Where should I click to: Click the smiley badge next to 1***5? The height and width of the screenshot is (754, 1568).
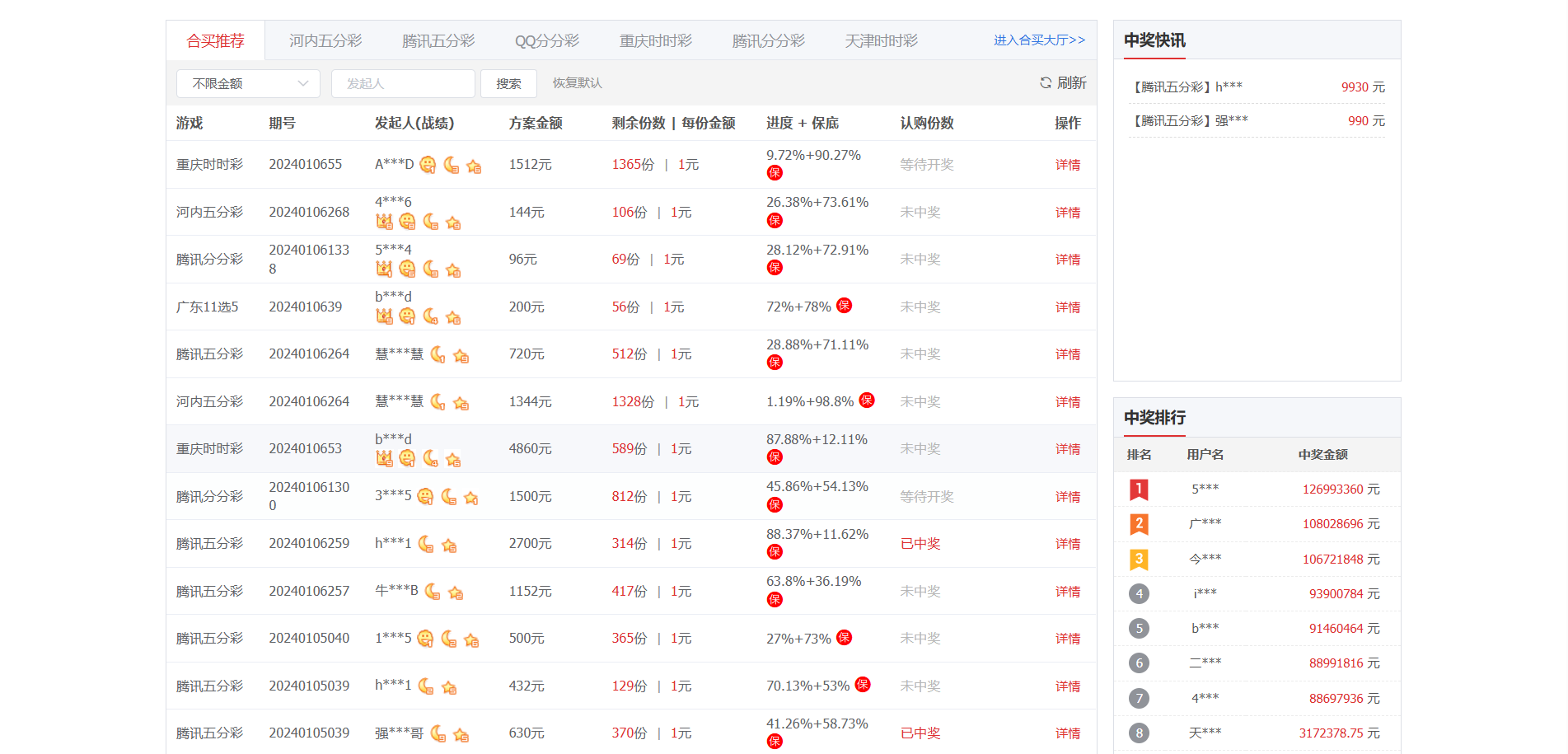pyautogui.click(x=425, y=639)
